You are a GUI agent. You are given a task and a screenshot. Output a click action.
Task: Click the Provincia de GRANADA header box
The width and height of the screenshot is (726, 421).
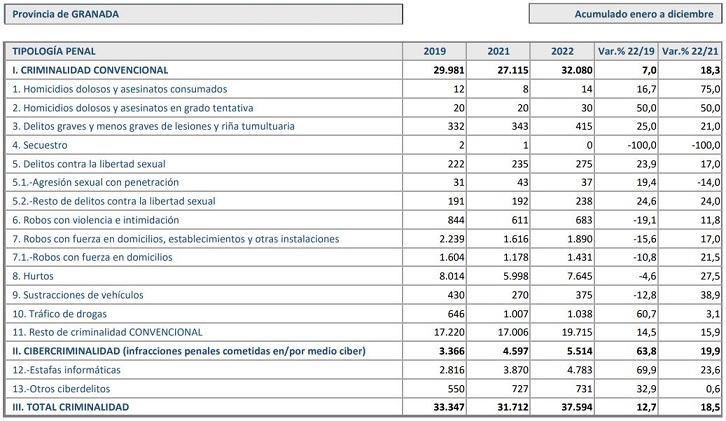coord(202,14)
